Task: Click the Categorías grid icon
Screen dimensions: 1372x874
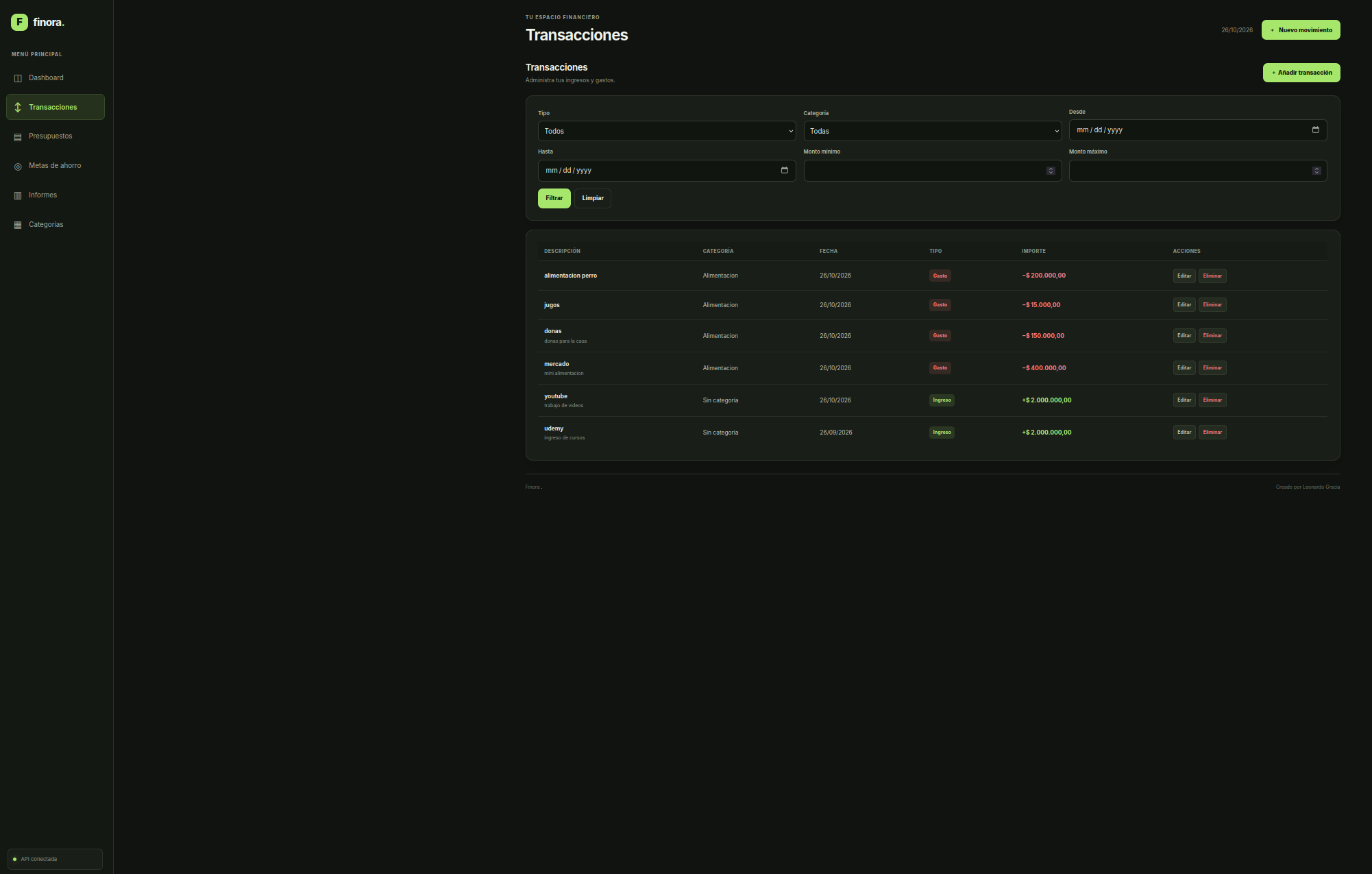Action: tap(18, 225)
